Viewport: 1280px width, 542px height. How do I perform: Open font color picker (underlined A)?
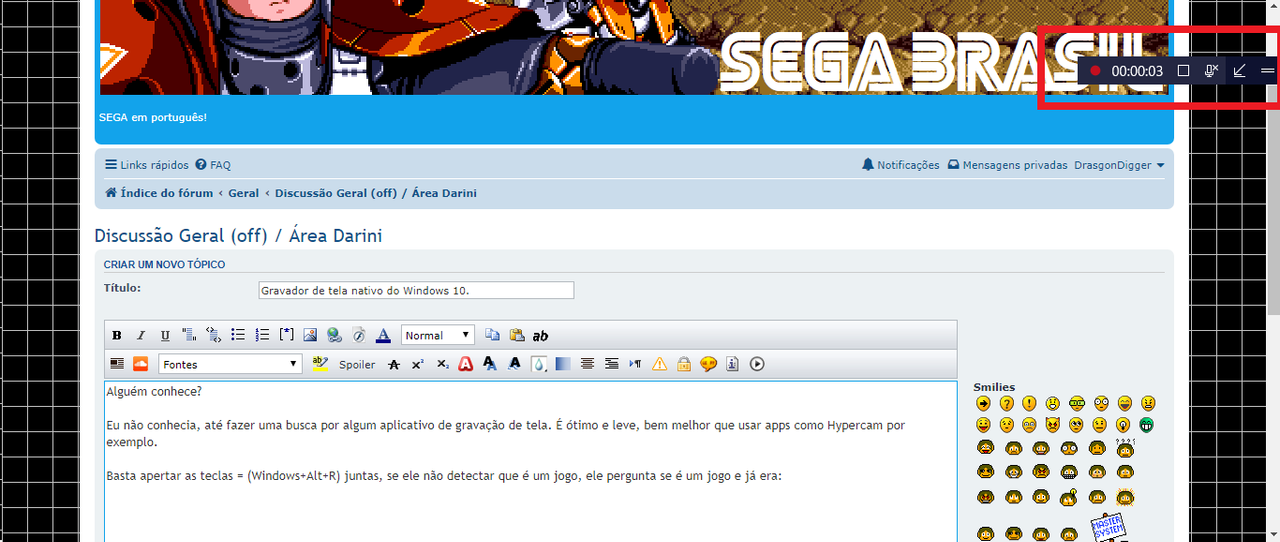(x=383, y=335)
